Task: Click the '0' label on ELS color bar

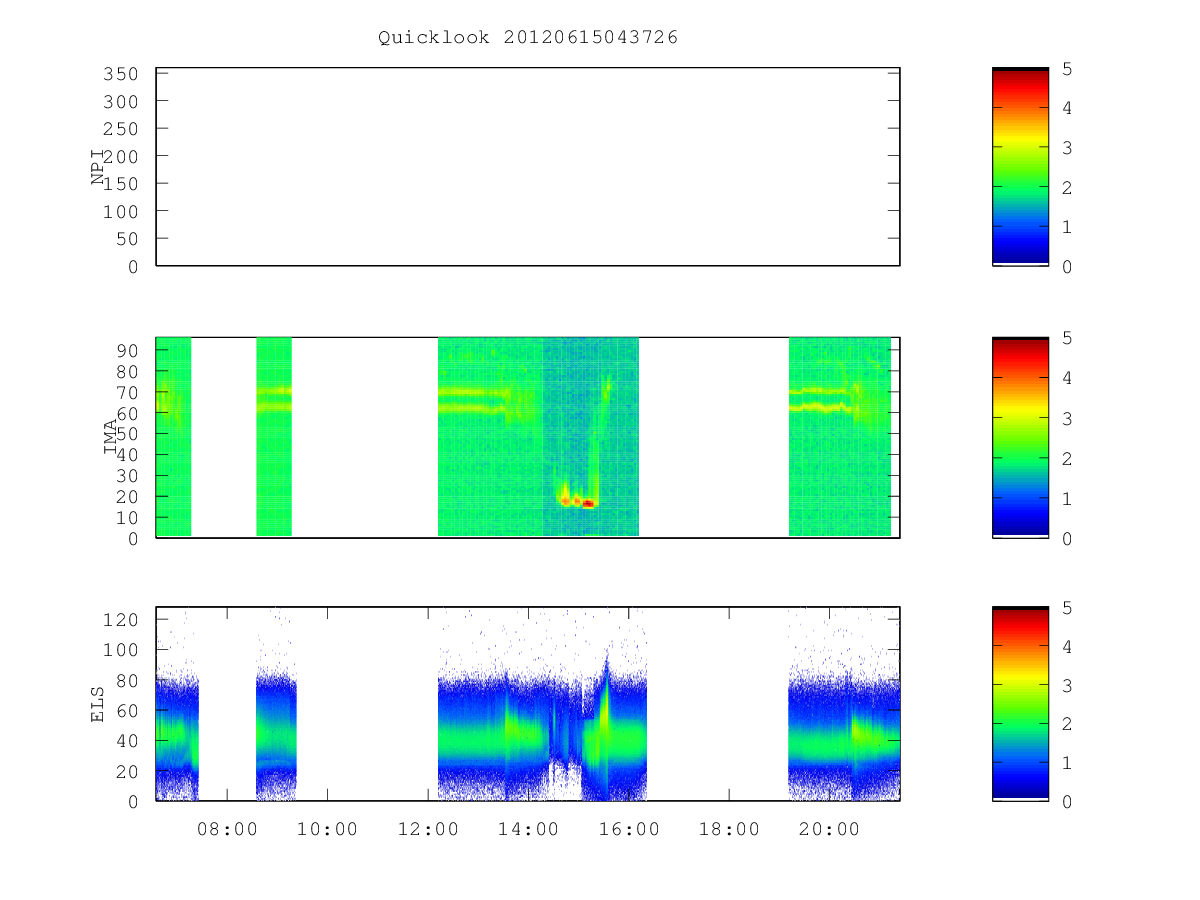Action: tap(1068, 802)
